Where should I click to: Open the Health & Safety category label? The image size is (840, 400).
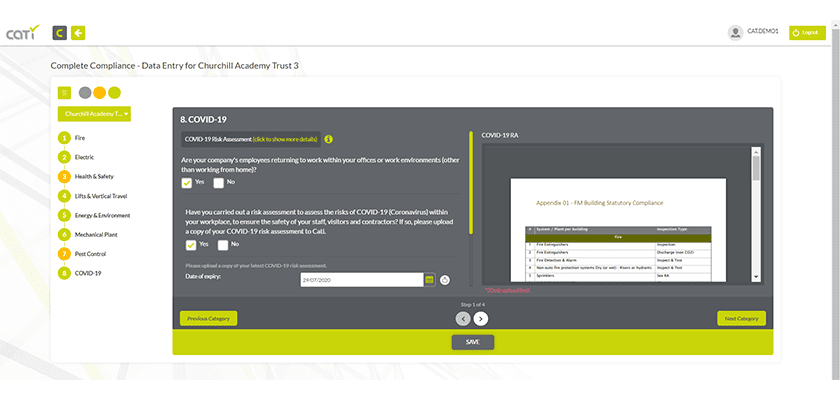tap(94, 177)
